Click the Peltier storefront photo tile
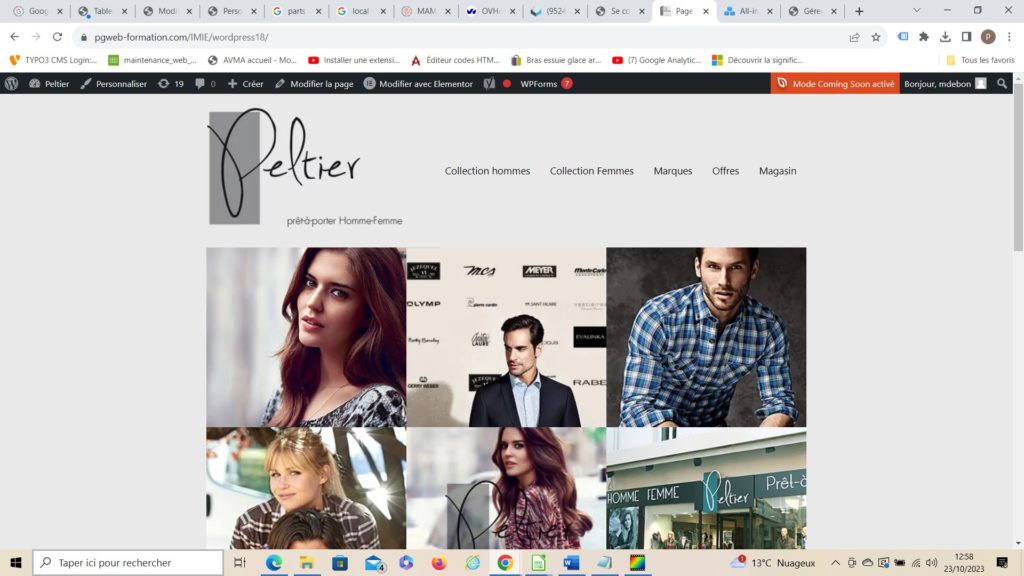This screenshot has height=576, width=1024. 706,488
